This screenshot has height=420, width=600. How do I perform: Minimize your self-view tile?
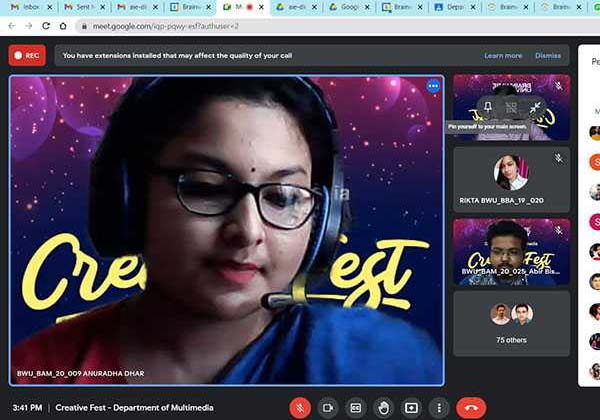tap(536, 107)
